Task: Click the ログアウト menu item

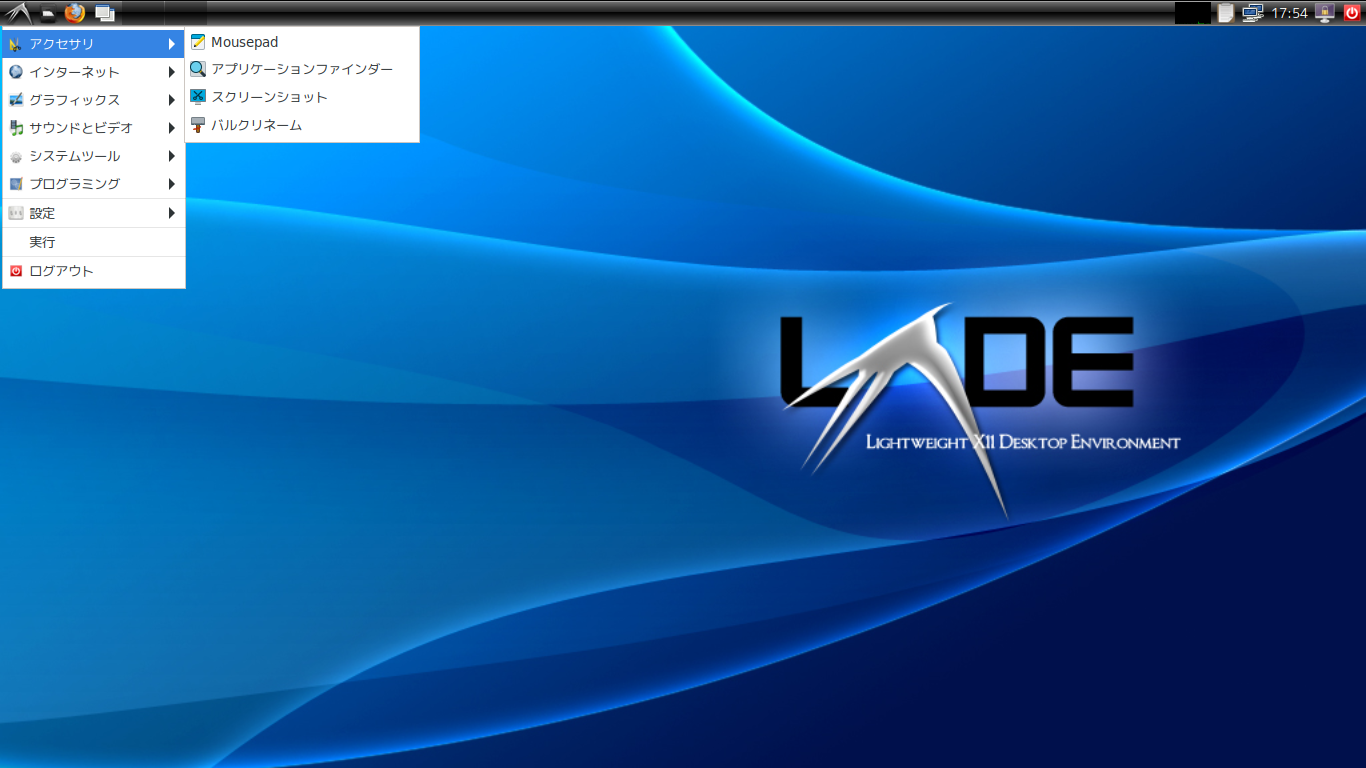Action: [x=94, y=271]
